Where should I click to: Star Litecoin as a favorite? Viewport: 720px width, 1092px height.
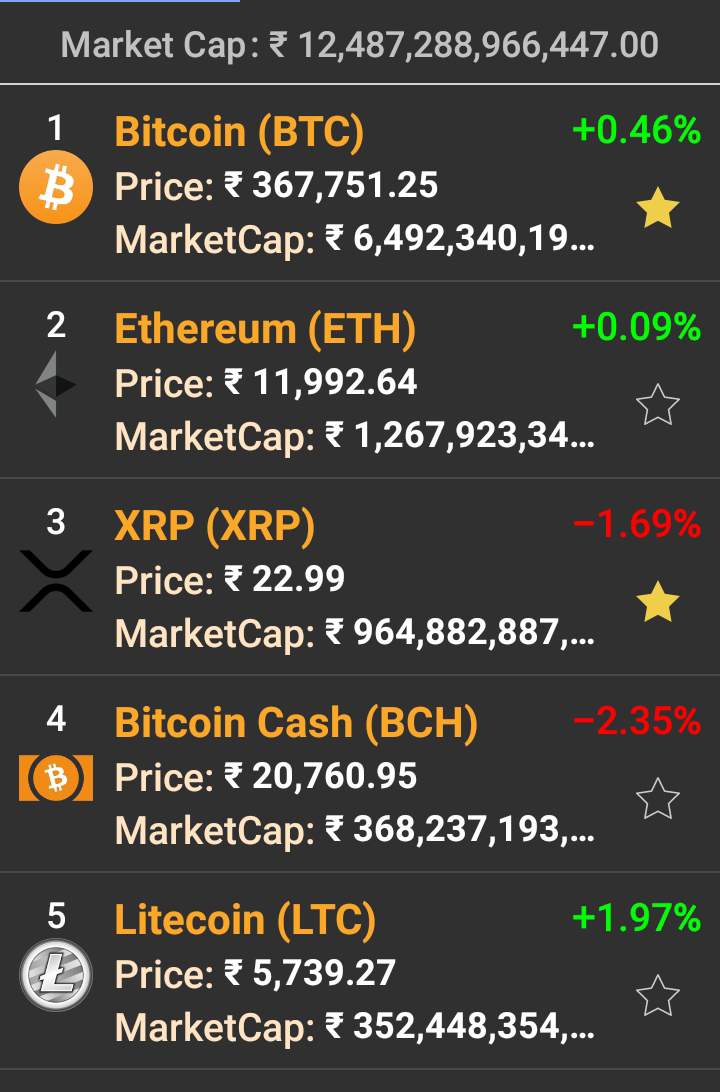657,997
